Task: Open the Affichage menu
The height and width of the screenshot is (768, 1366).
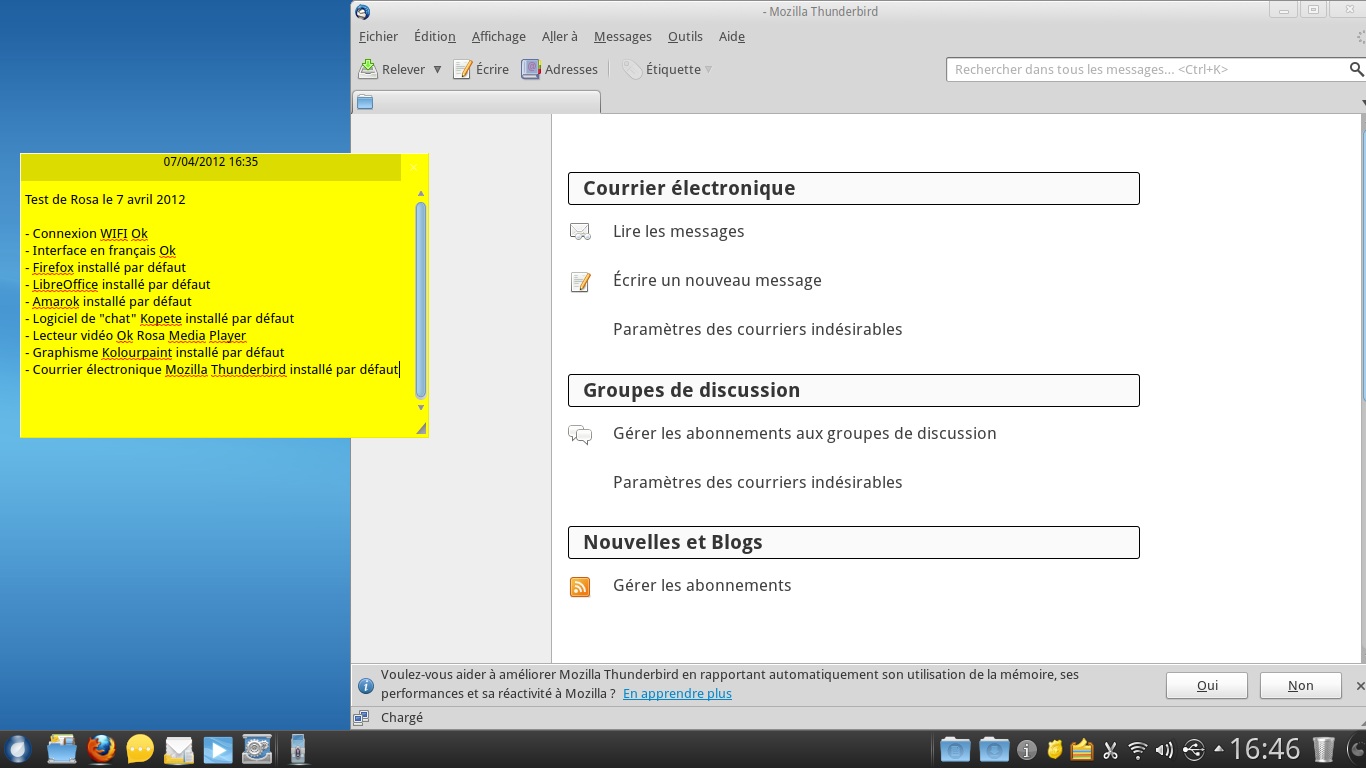Action: (x=499, y=36)
